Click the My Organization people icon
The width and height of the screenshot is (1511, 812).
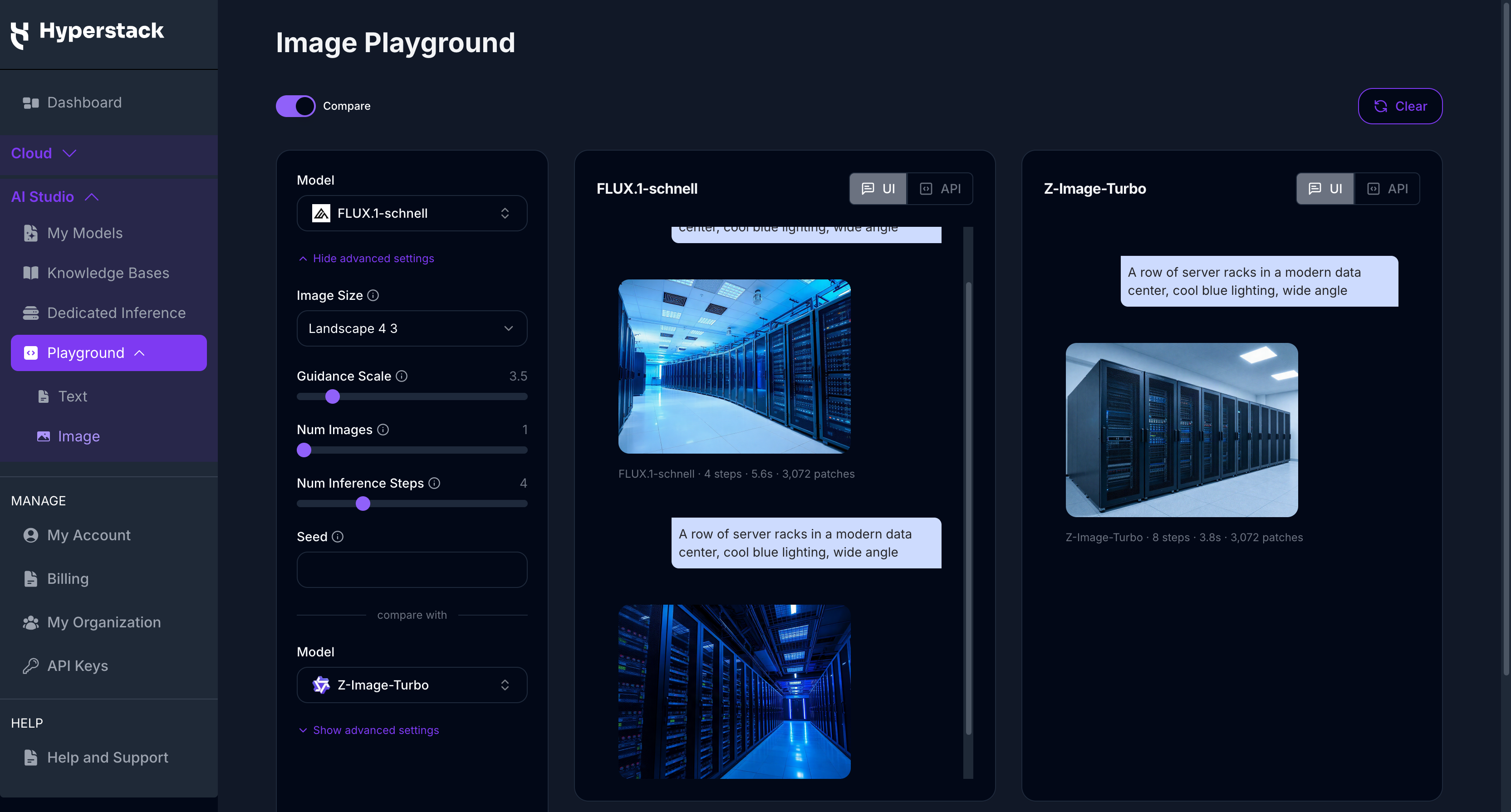click(30, 623)
